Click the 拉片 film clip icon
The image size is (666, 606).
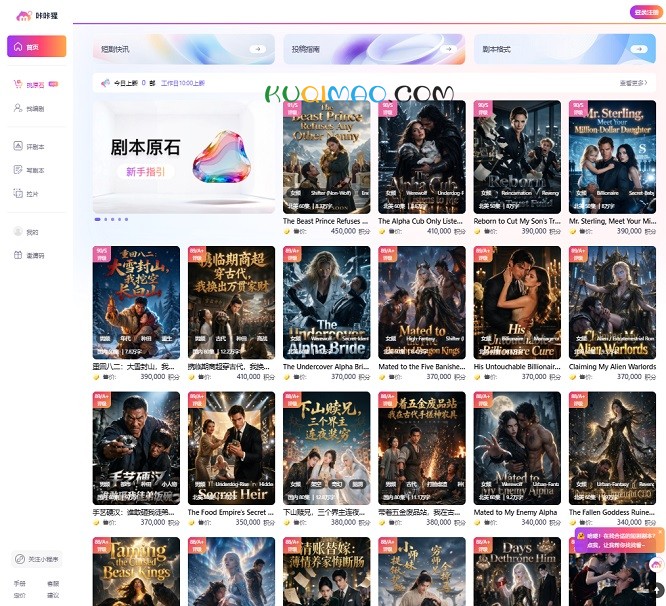pyautogui.click(x=18, y=193)
